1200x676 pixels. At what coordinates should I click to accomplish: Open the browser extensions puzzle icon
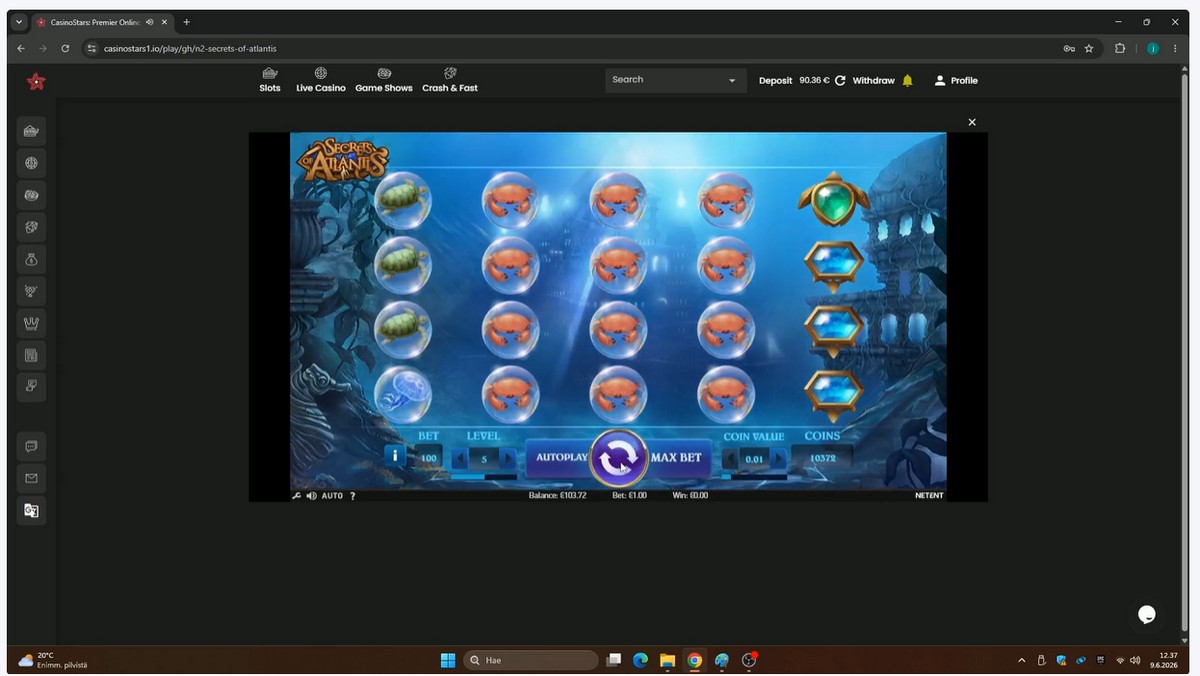pos(1120,48)
